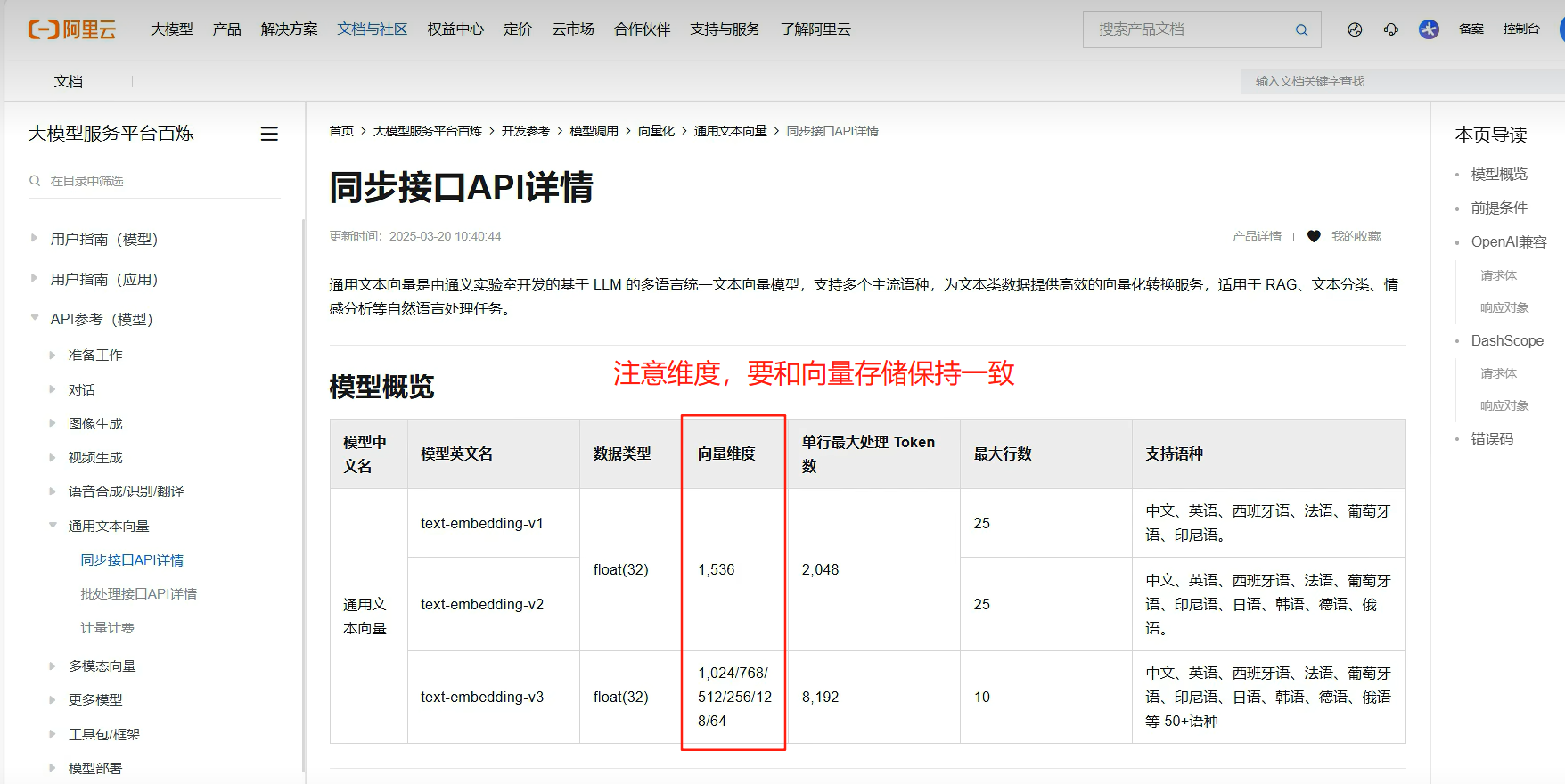Click the filter search icon in sidebar
Screen dimensions: 1565x784
[x=35, y=181]
